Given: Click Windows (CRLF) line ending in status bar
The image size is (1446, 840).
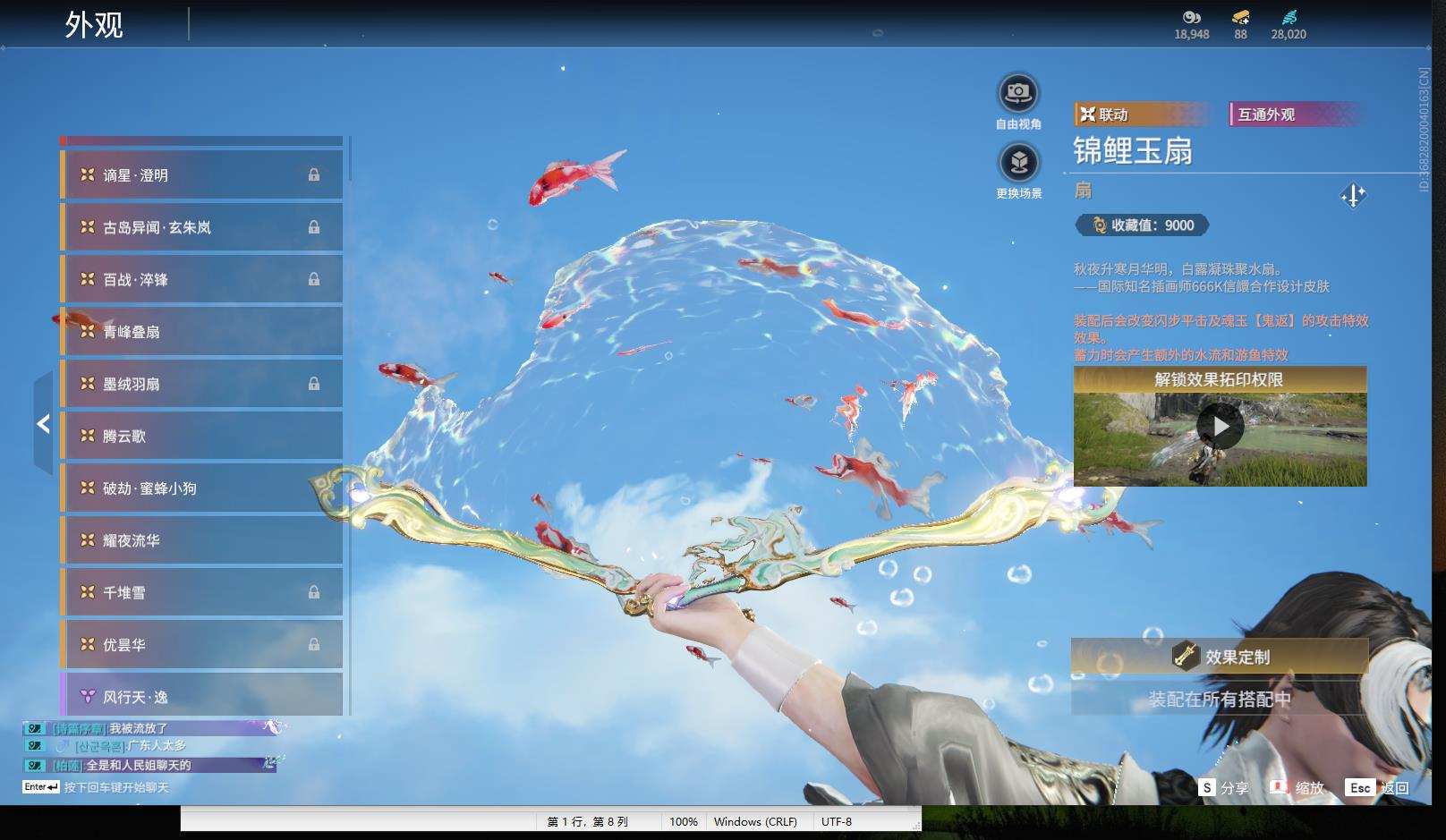Looking at the screenshot, I should pyautogui.click(x=755, y=821).
